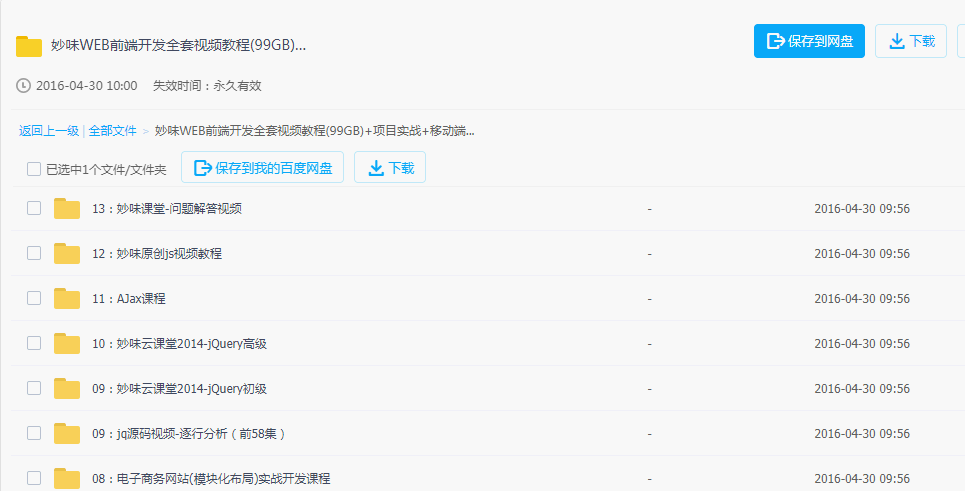Image resolution: width=965 pixels, height=491 pixels.
Task: Click folder icon for 11:AJax课程
Action: (66, 298)
